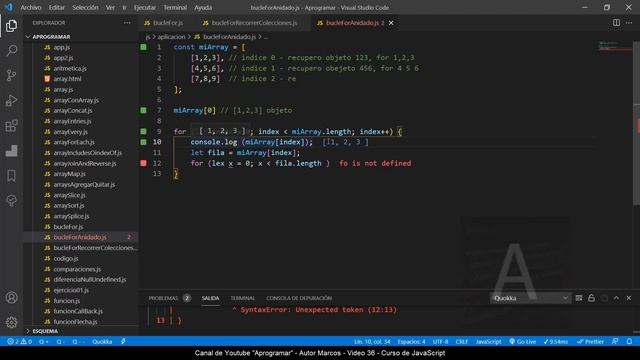This screenshot has height=360, width=640.
Task: Click the Prettier status bar item
Action: (x=590, y=342)
